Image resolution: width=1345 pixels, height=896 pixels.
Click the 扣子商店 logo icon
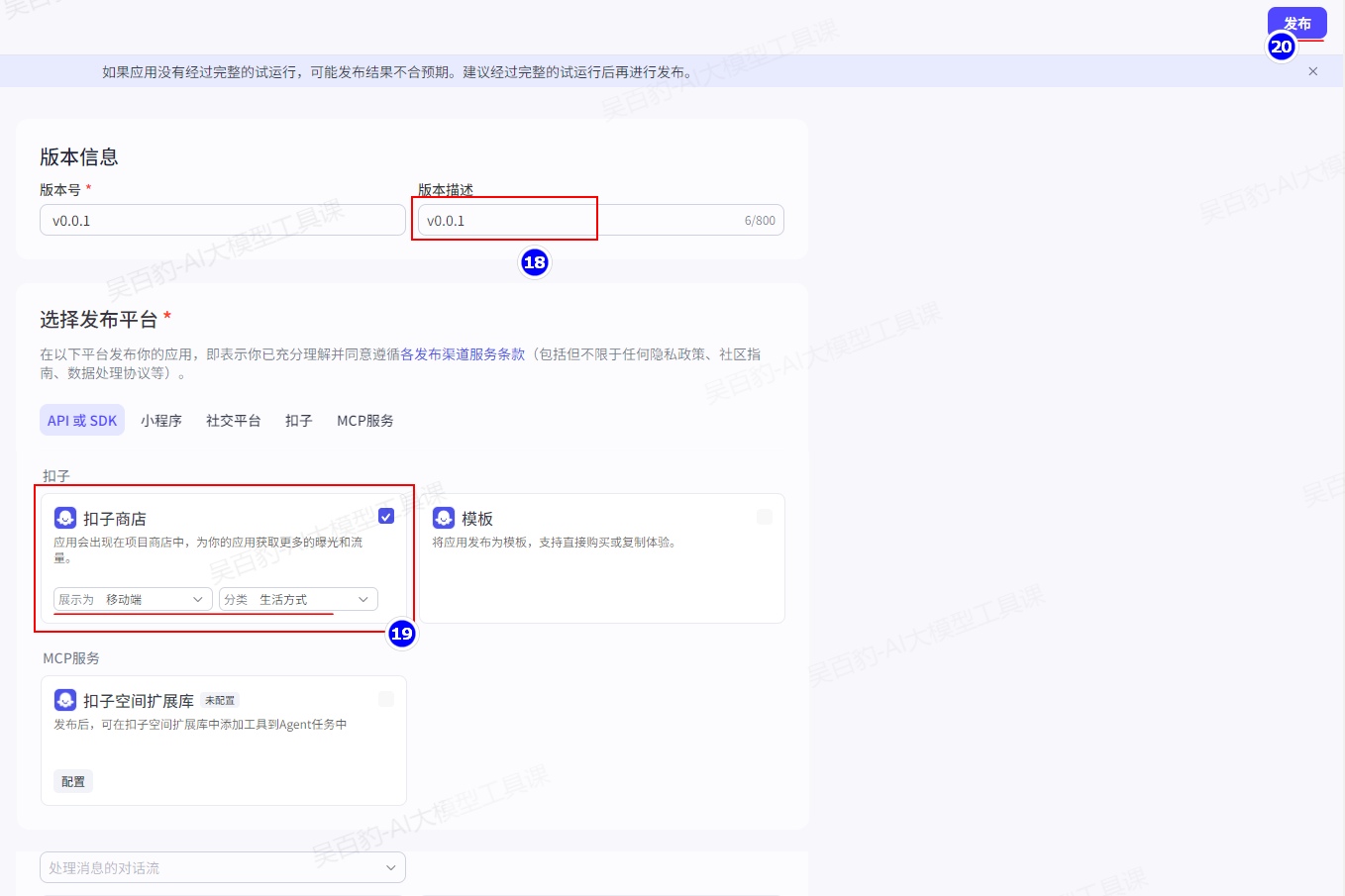pyautogui.click(x=65, y=518)
